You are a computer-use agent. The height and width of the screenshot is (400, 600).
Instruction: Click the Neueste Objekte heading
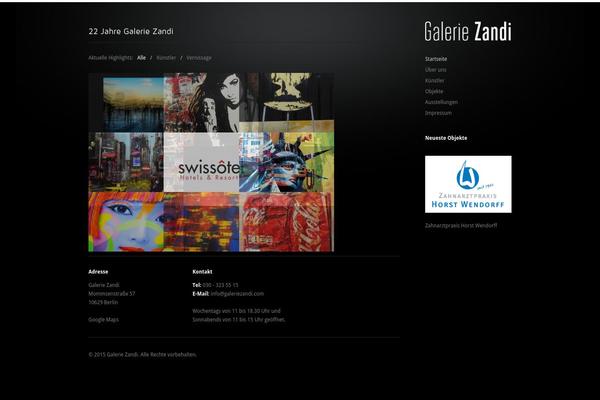[446, 138]
